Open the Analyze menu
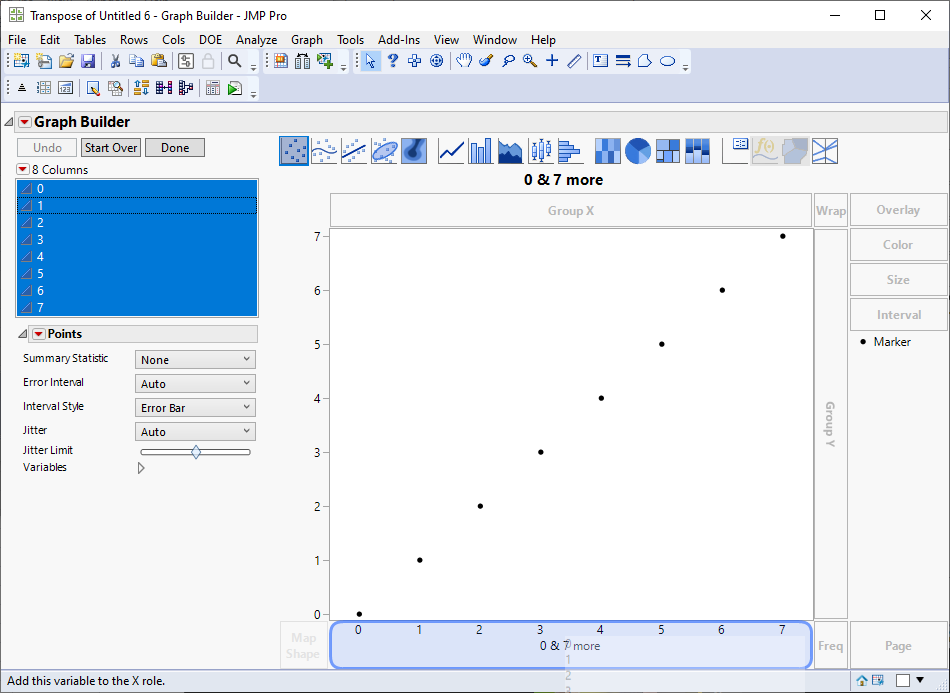The width and height of the screenshot is (950, 693). [257, 40]
